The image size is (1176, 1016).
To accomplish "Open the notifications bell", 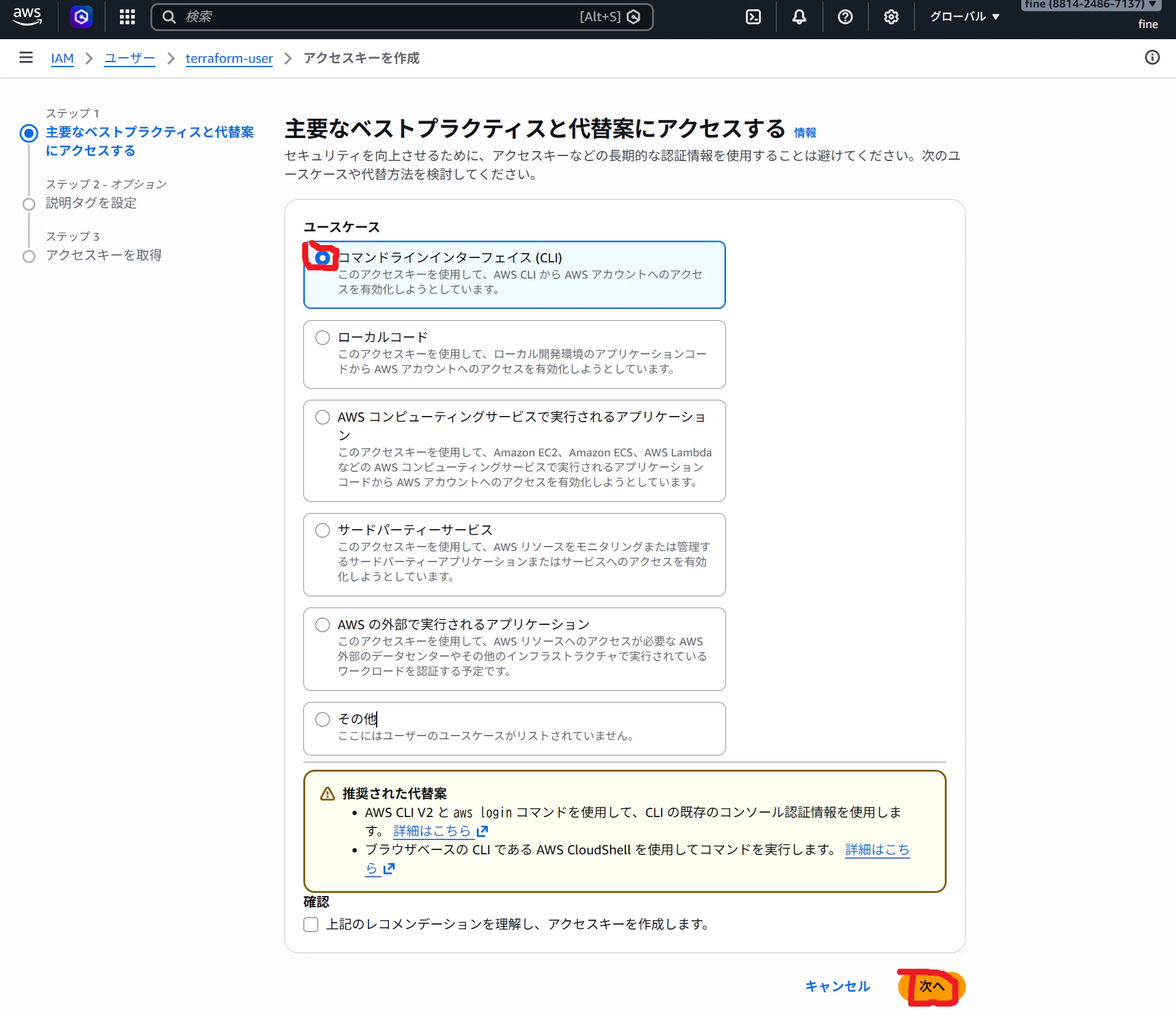I will [799, 17].
